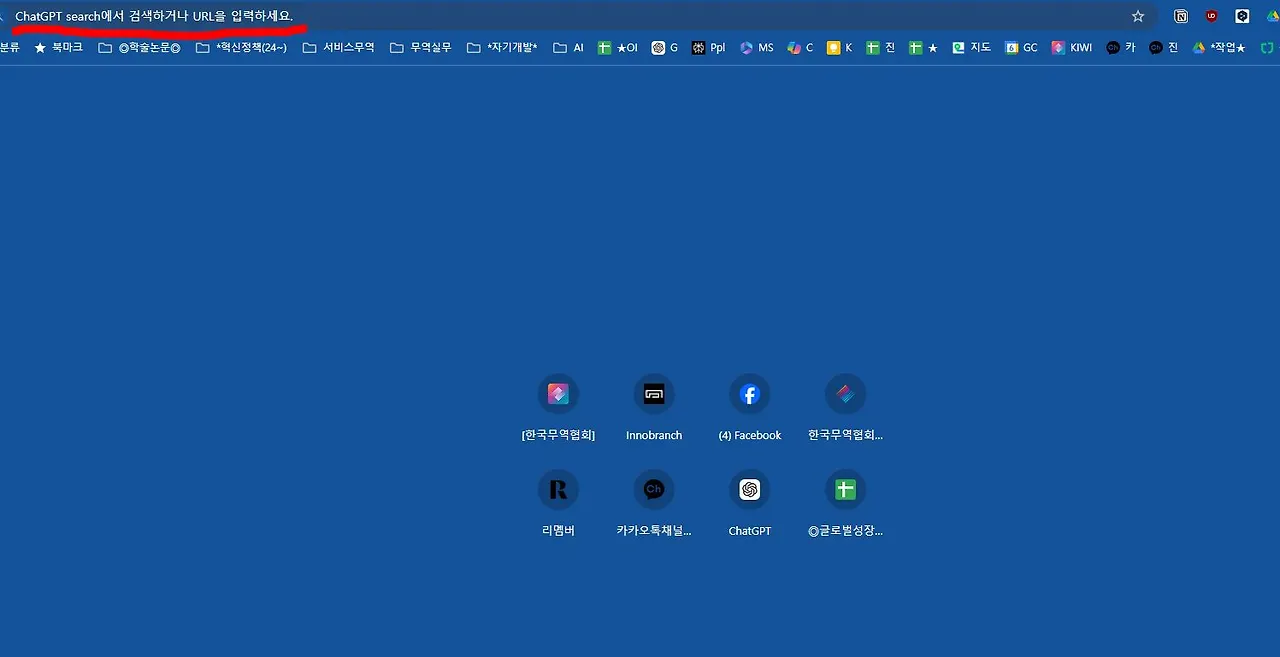Open the 지도 bookmark
Screen dimensions: 1280x657
[x=971, y=47]
